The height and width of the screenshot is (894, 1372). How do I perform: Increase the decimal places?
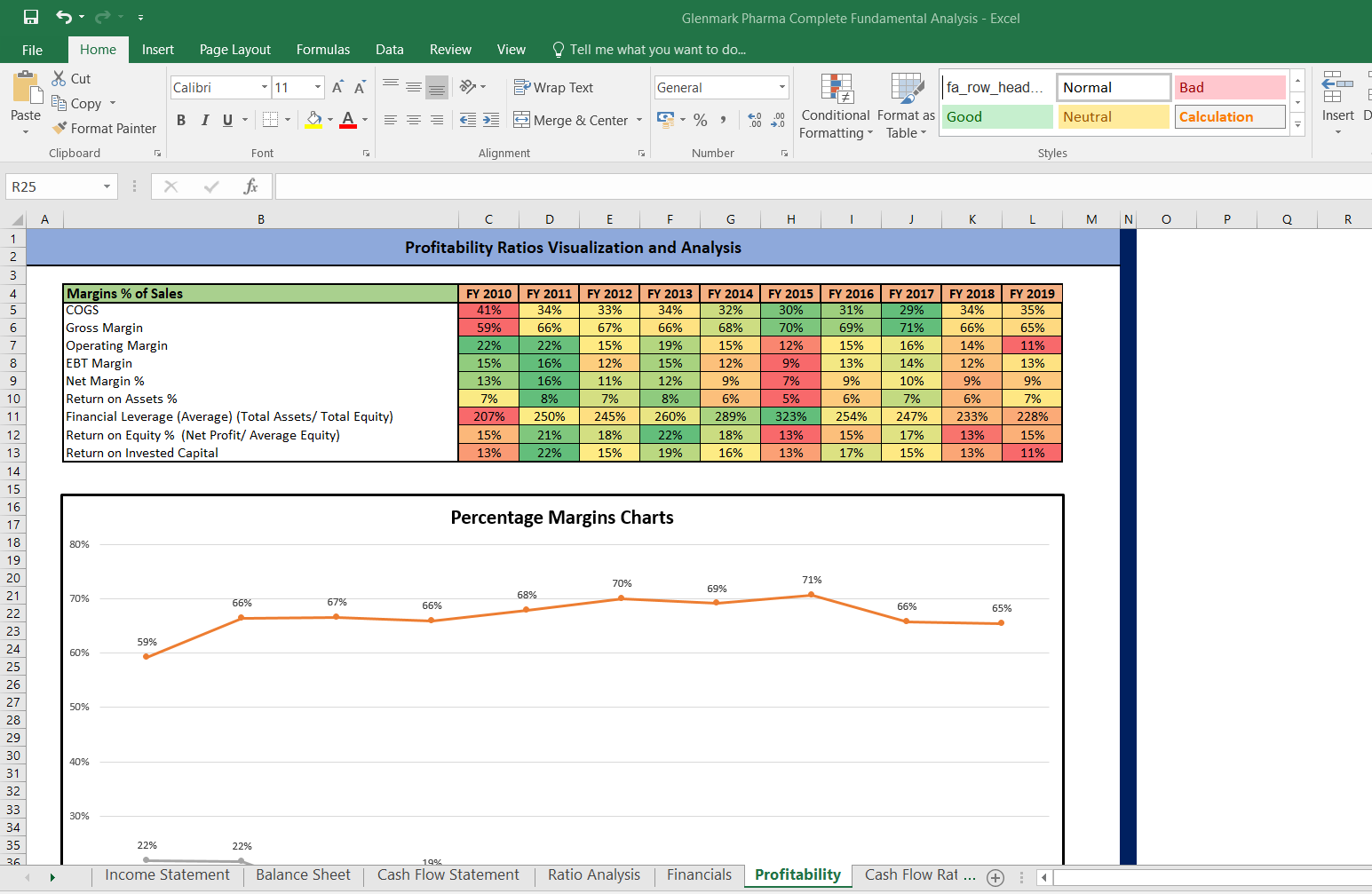pos(755,119)
